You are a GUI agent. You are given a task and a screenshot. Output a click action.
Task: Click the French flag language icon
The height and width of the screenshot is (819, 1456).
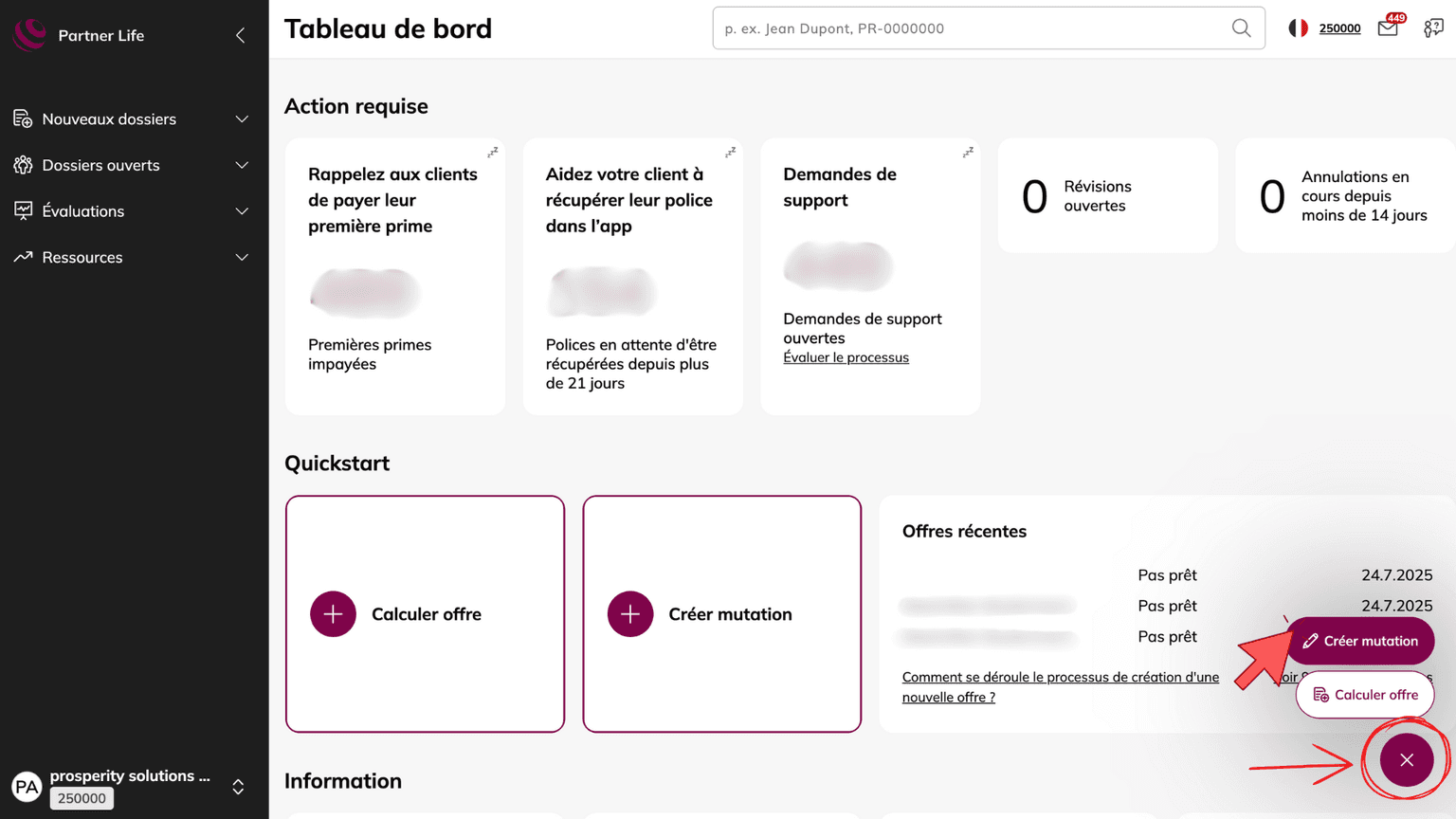coord(1298,28)
